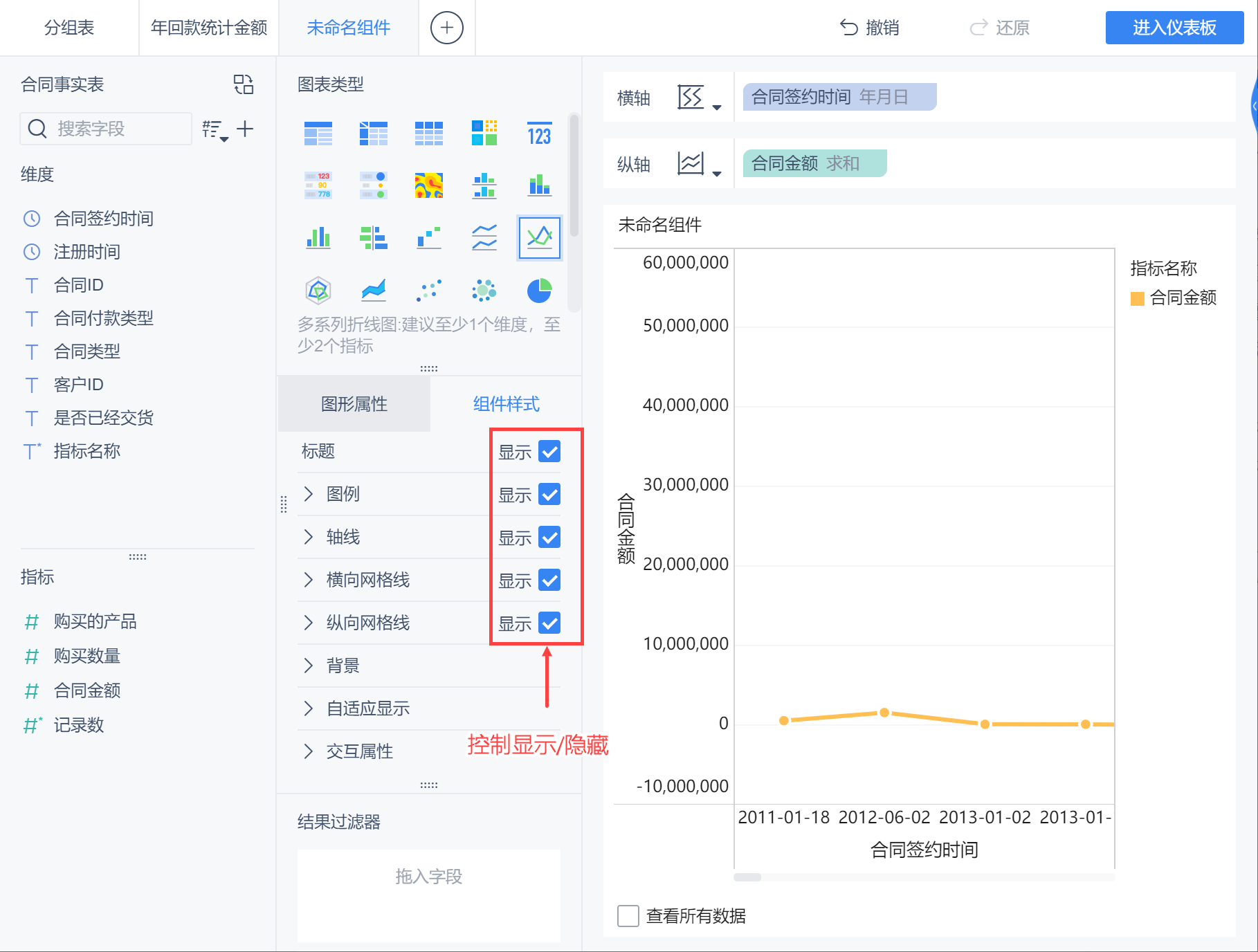This screenshot has height=952, width=1258.
Task: Expand the 横向网格线 settings section
Action: [x=309, y=580]
